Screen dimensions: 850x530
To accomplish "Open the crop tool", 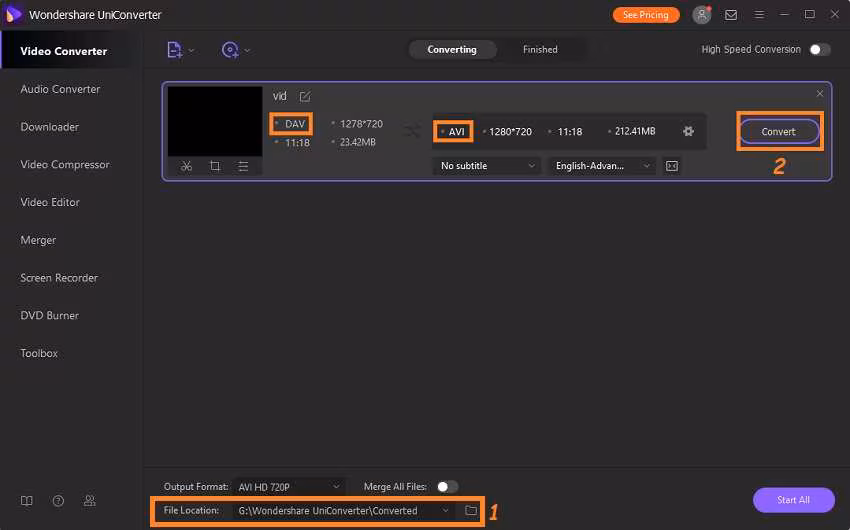I will coord(215,166).
